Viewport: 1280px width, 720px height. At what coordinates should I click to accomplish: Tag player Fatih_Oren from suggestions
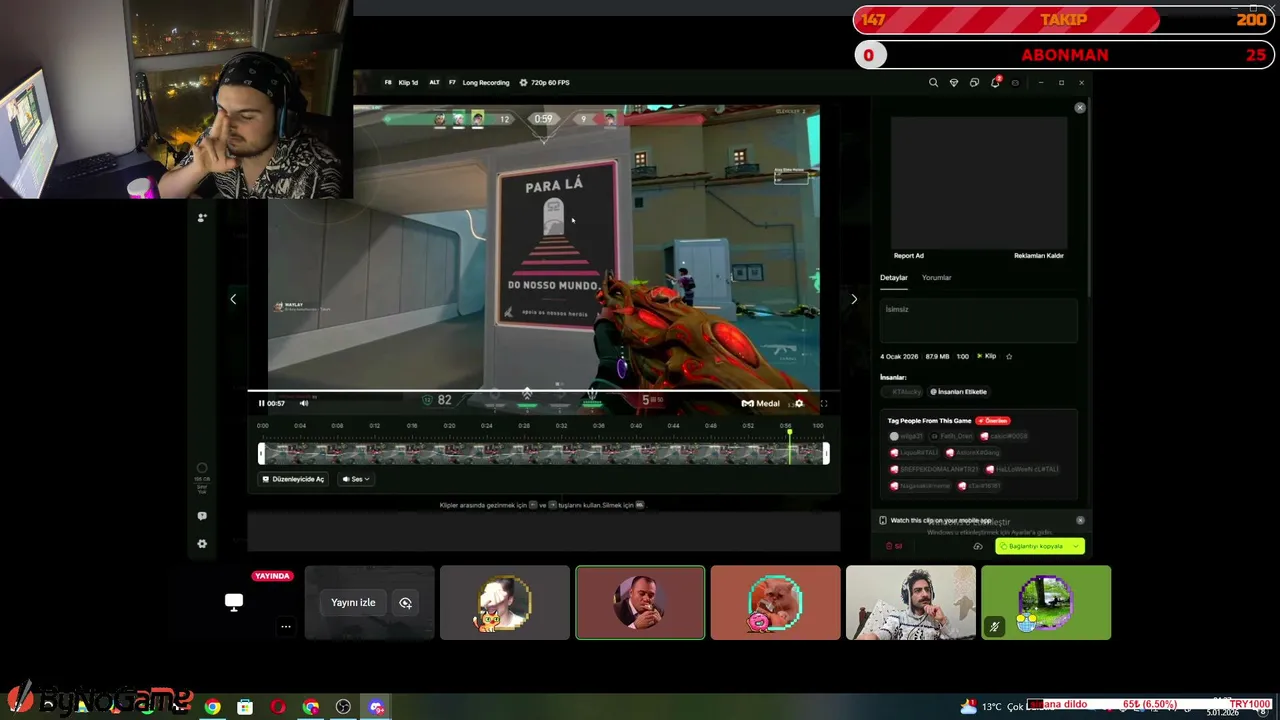point(953,436)
